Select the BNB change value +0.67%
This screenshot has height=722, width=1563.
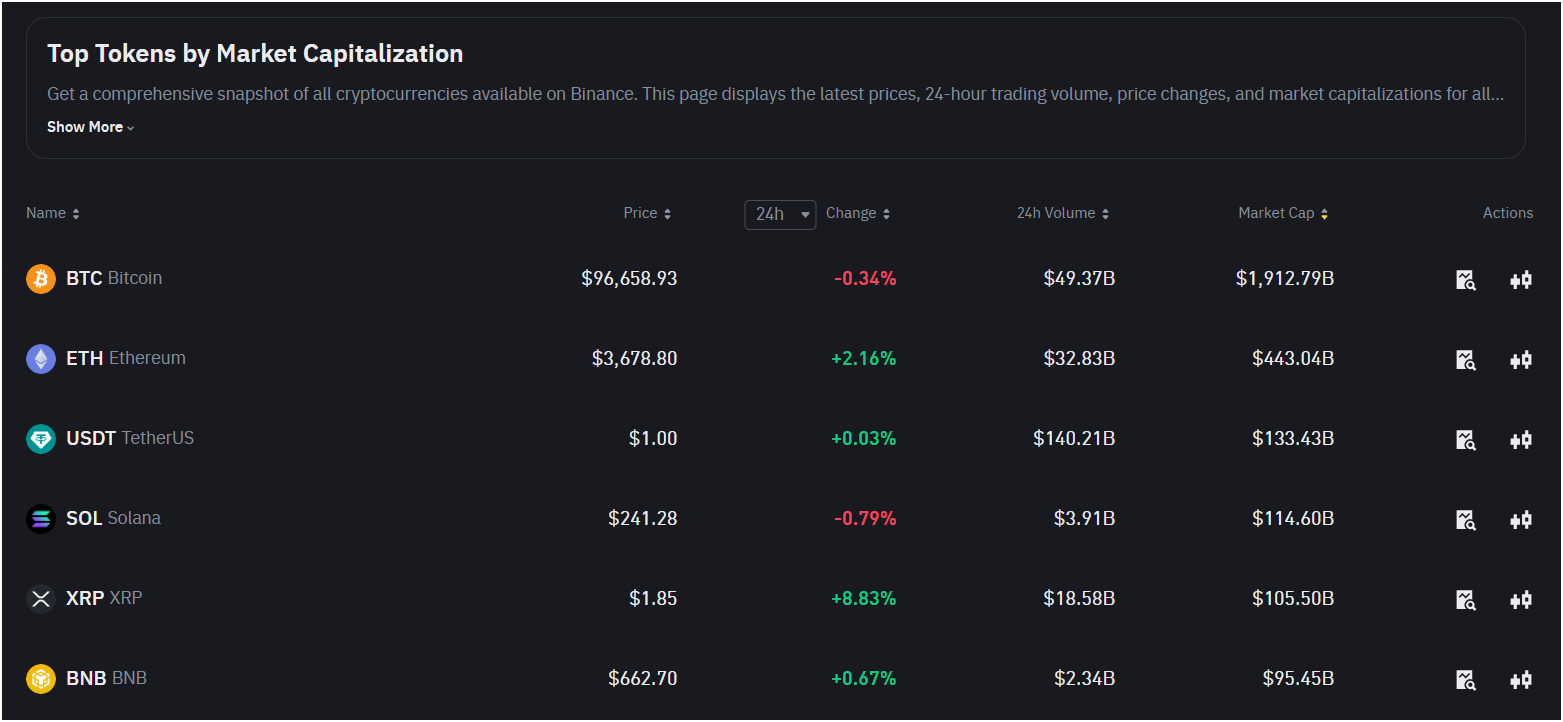pos(864,678)
